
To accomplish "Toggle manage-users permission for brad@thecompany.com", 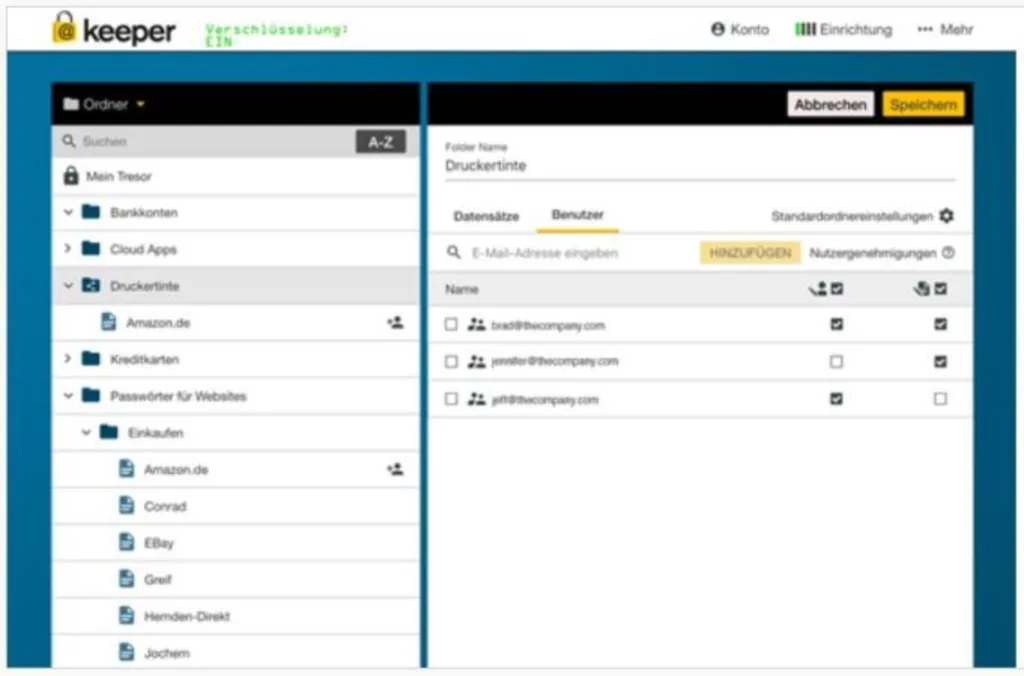I will [x=837, y=324].
